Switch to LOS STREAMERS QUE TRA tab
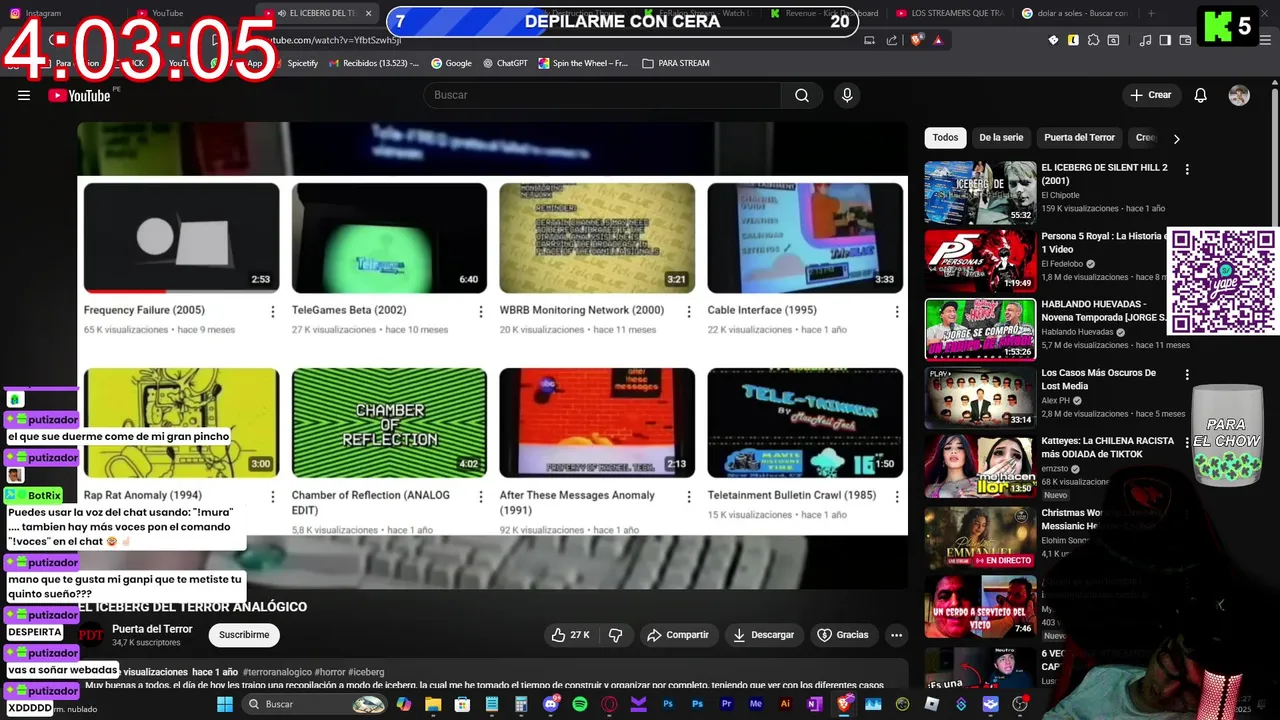This screenshot has width=1280, height=720. 950,13
